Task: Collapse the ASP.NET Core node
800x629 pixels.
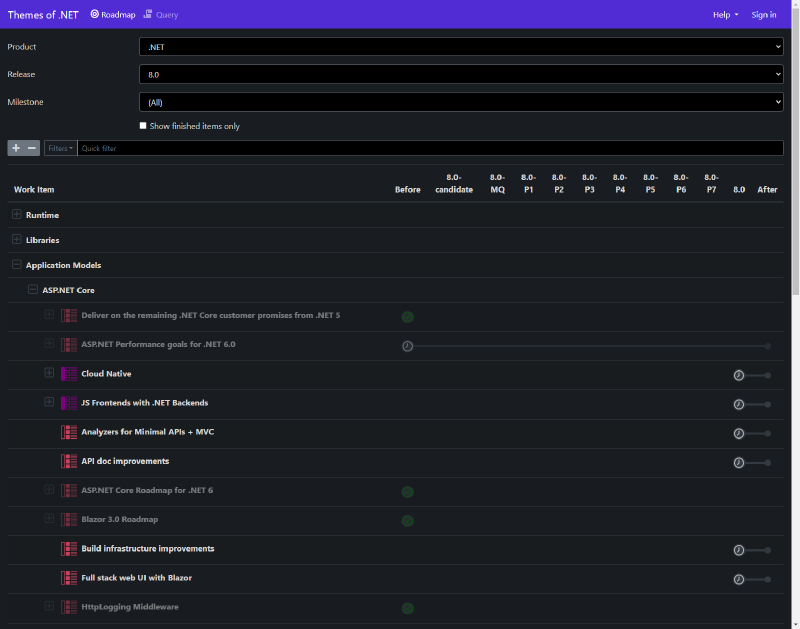Action: coord(33,289)
